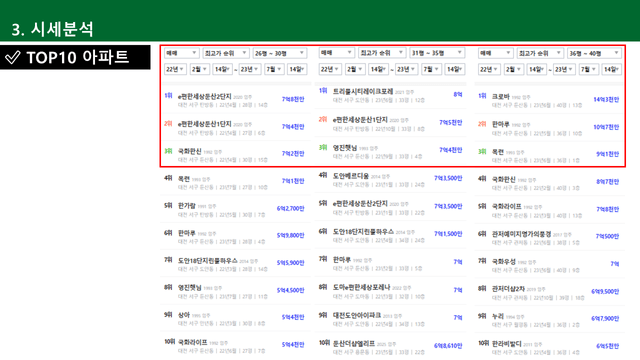Viewport: 640px width, 360px height.
Task: Open e편한세상둔산2단지 ranked 1위 at 7억8천만
Action: point(235,100)
